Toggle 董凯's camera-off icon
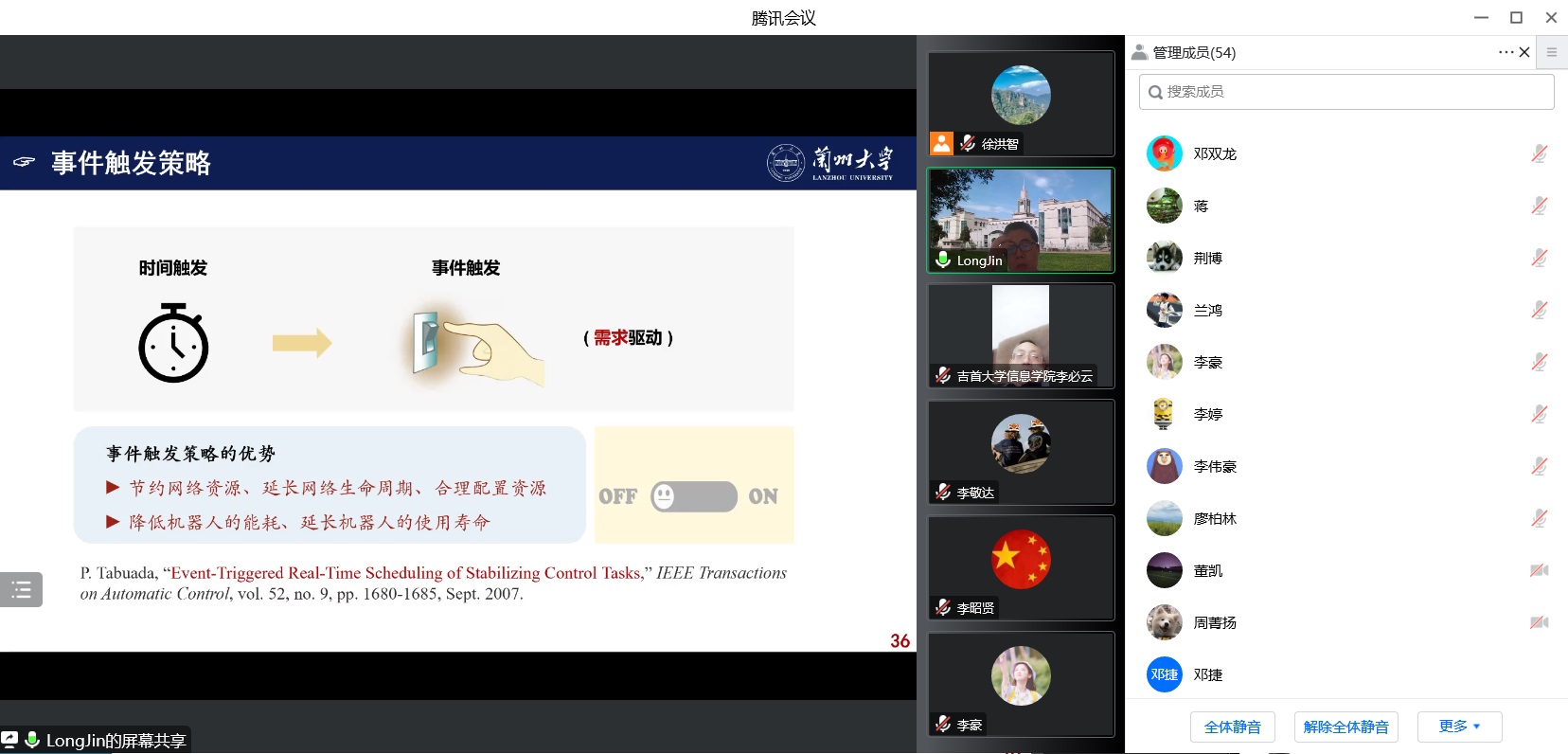The image size is (1568, 754). (x=1540, y=570)
